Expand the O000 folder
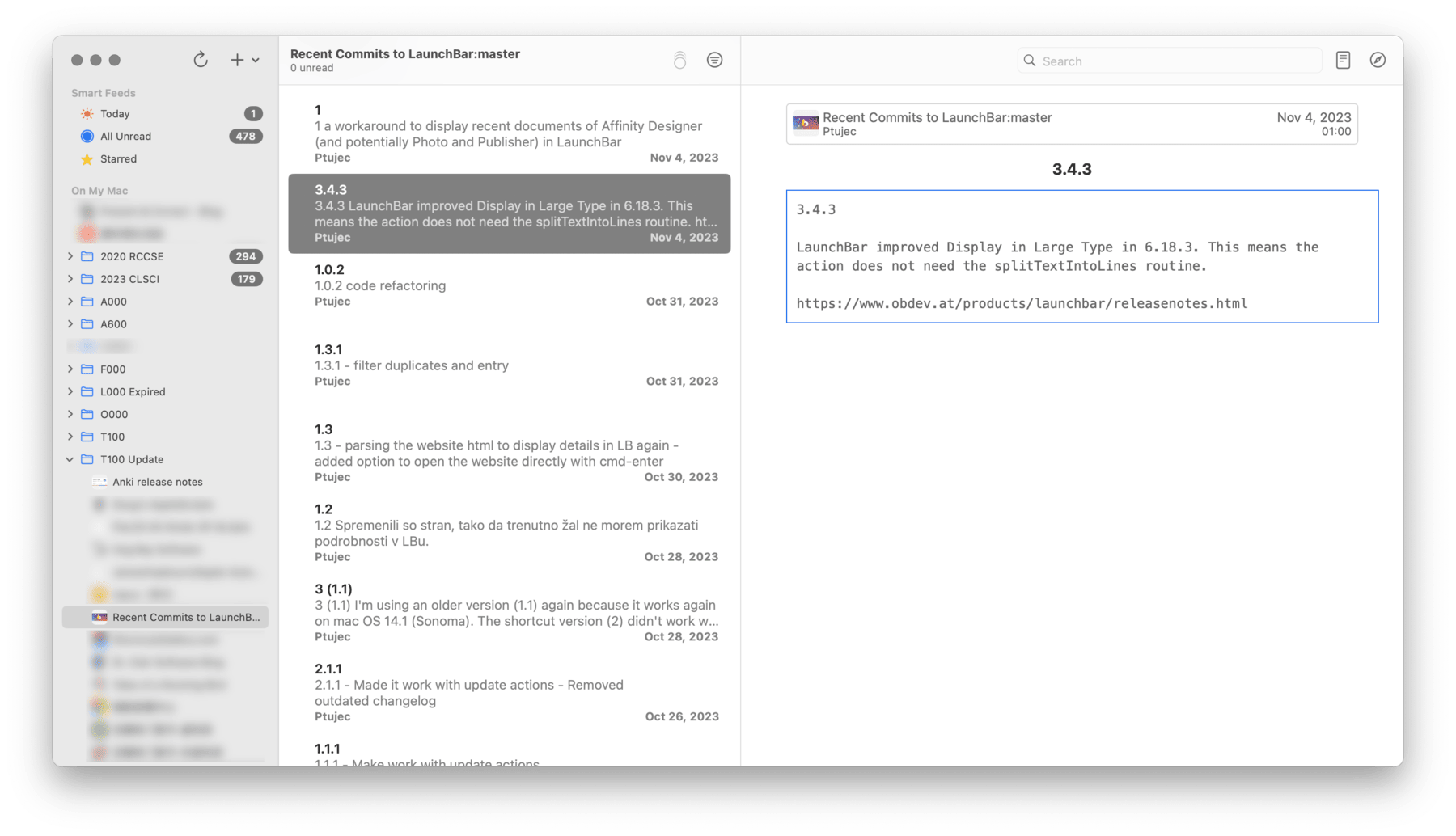This screenshot has height=836, width=1456. pos(70,415)
